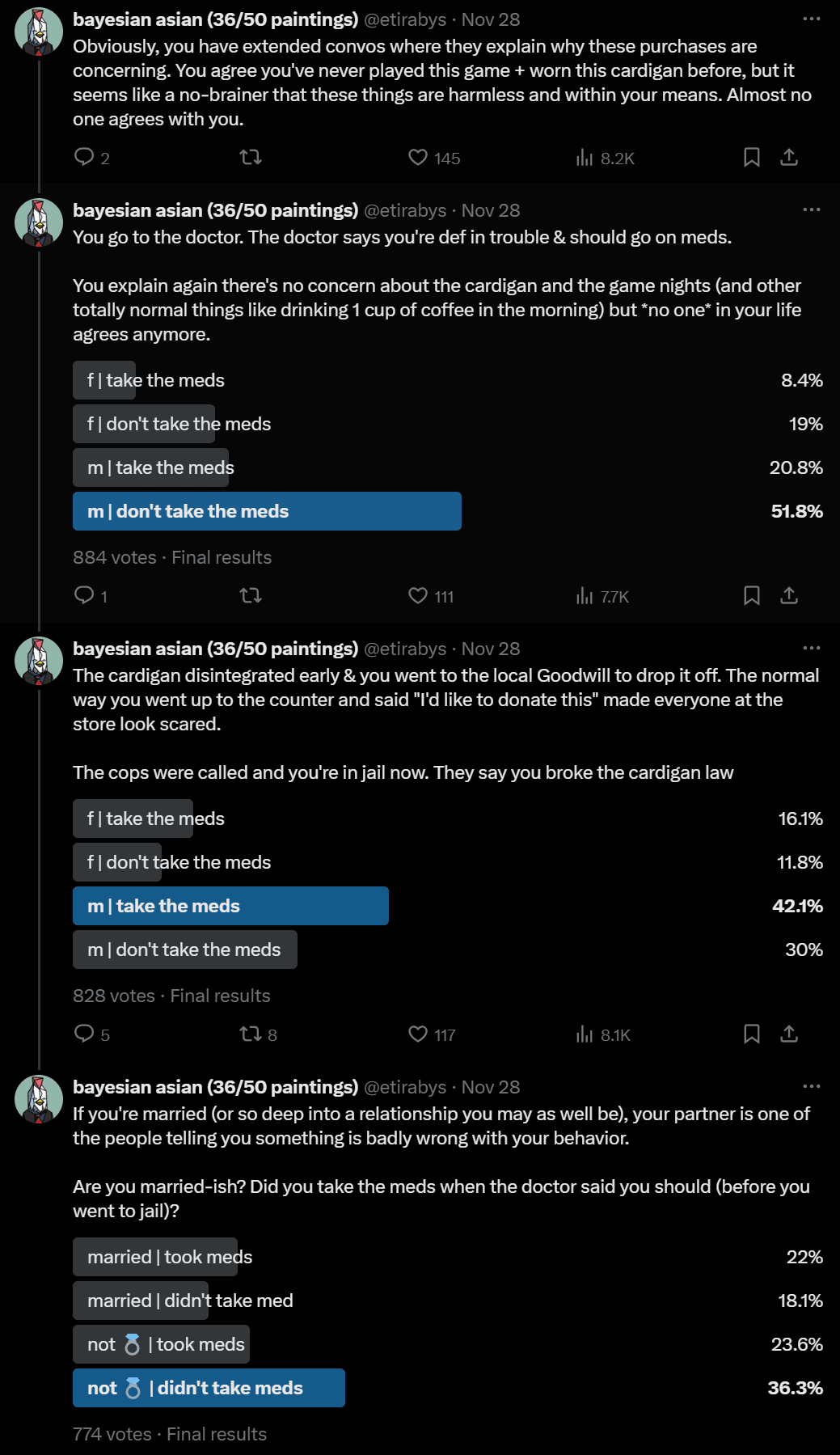
Task: Bookmark the cardigan law tweet
Action: (752, 1034)
